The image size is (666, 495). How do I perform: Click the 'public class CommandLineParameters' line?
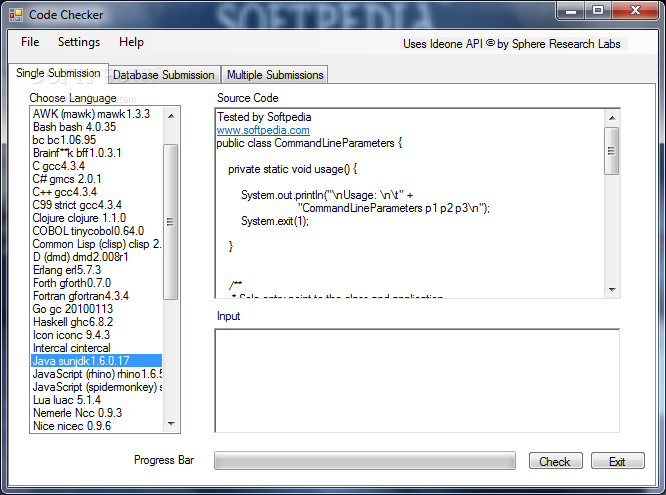(x=309, y=143)
